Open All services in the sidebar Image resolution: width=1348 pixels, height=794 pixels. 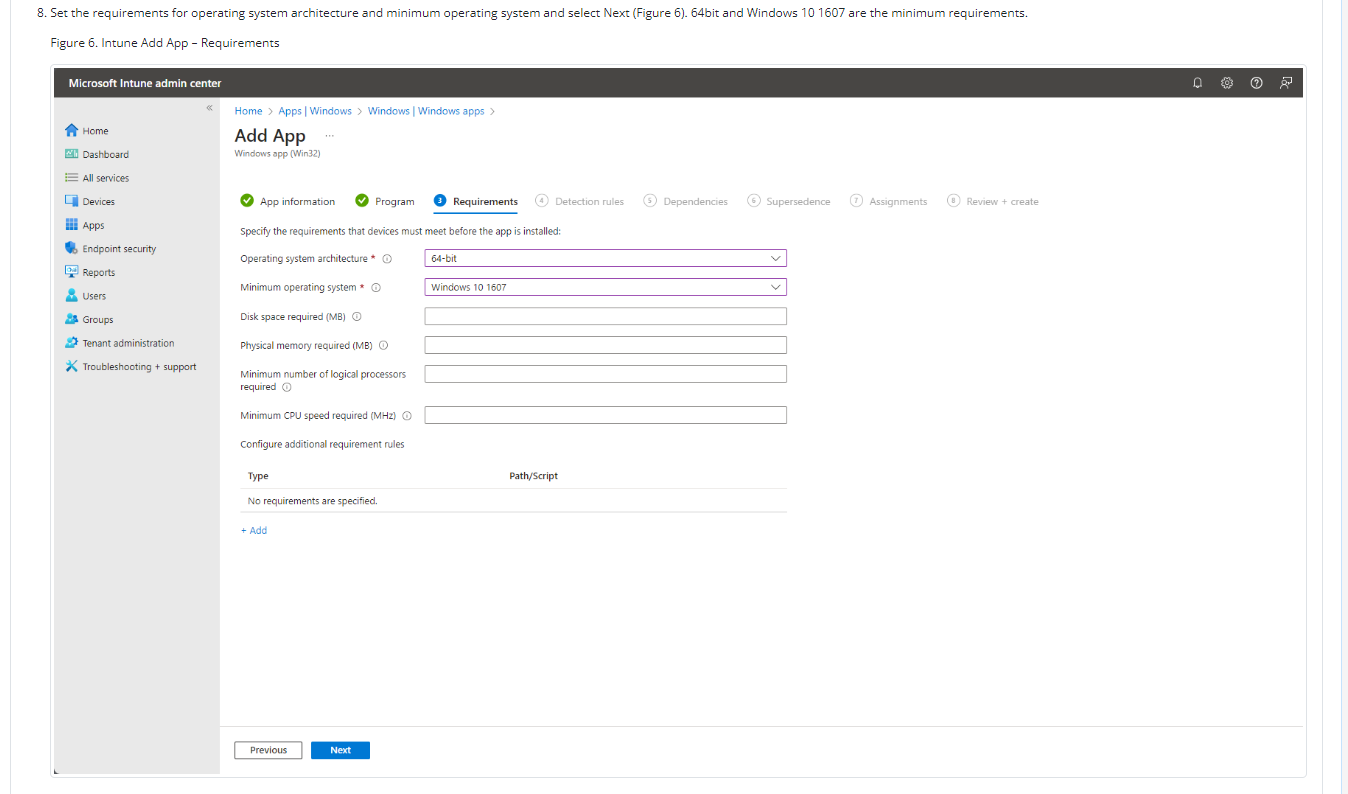pyautogui.click(x=97, y=178)
